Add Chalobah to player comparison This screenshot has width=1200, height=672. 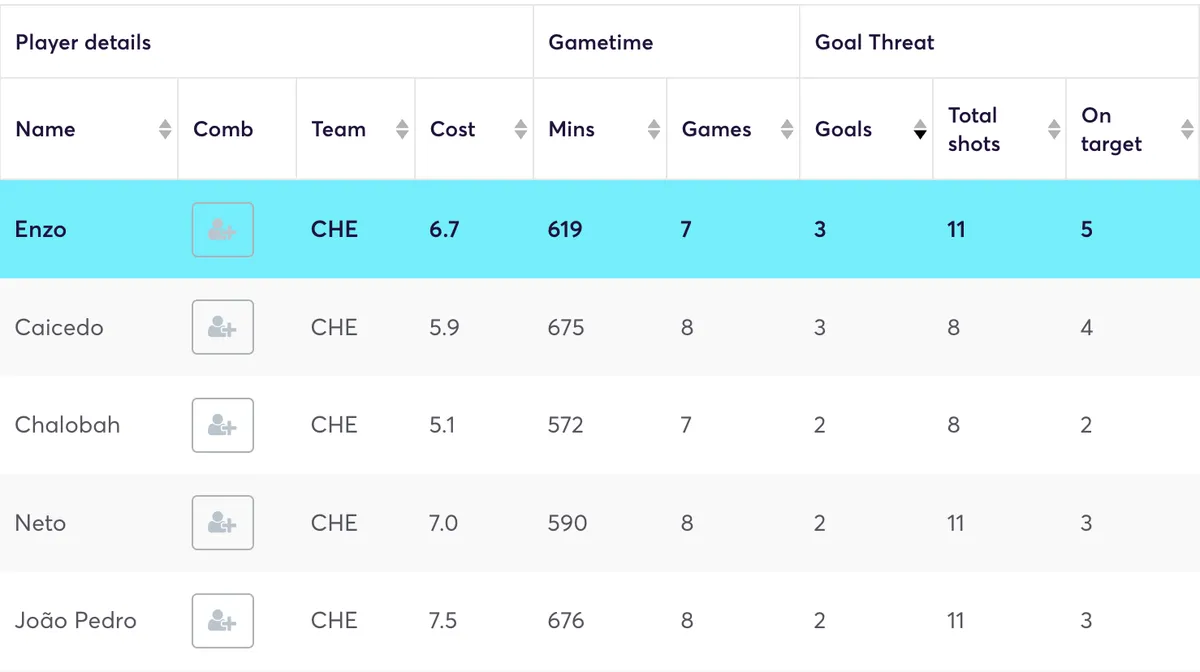coord(222,425)
